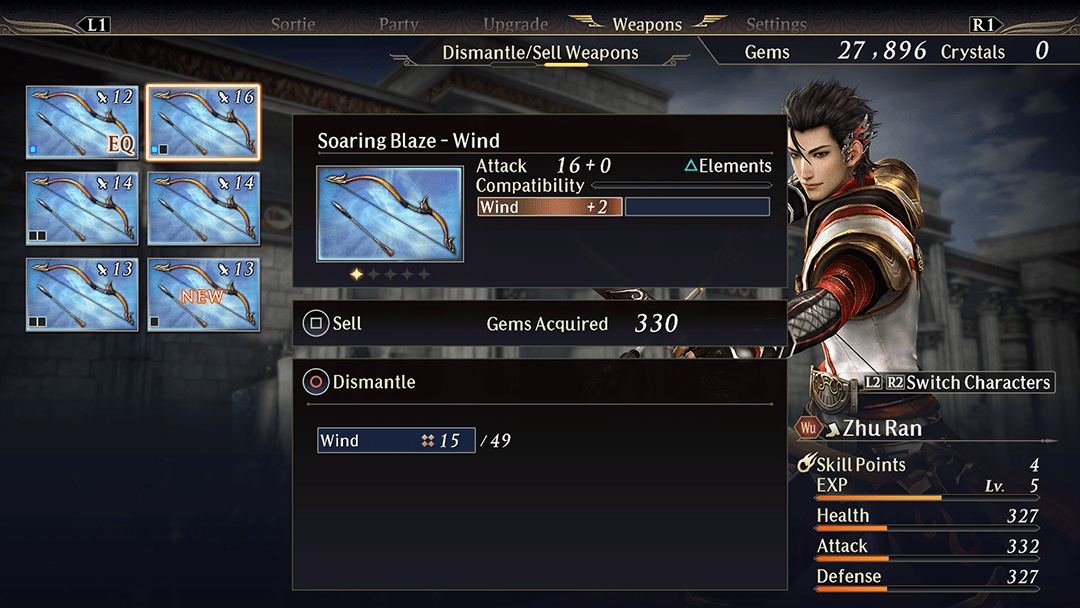
Task: Select the highlighted bow with attack 16
Action: 203,122
